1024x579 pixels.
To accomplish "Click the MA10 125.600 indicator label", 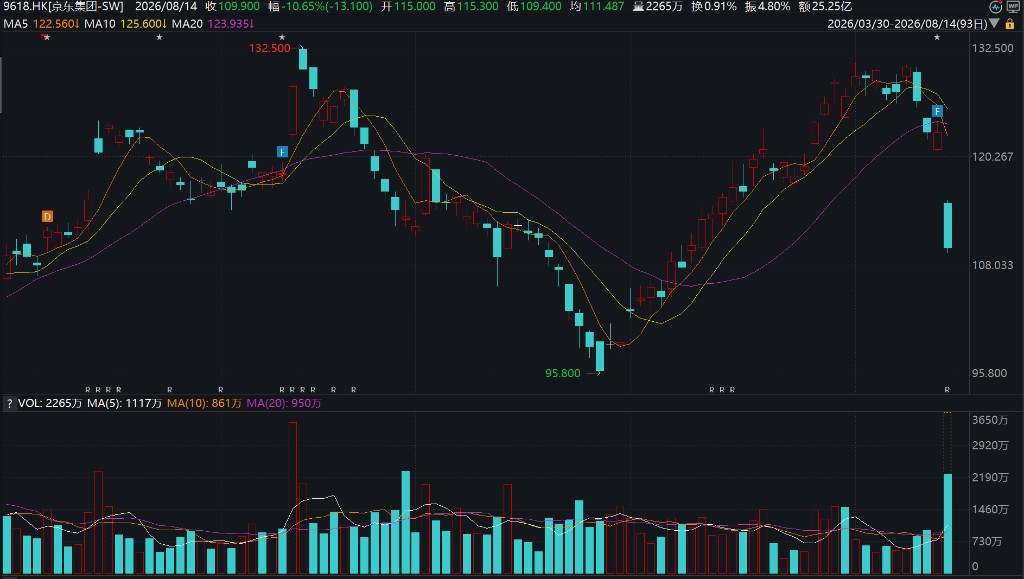I will (x=125, y=23).
